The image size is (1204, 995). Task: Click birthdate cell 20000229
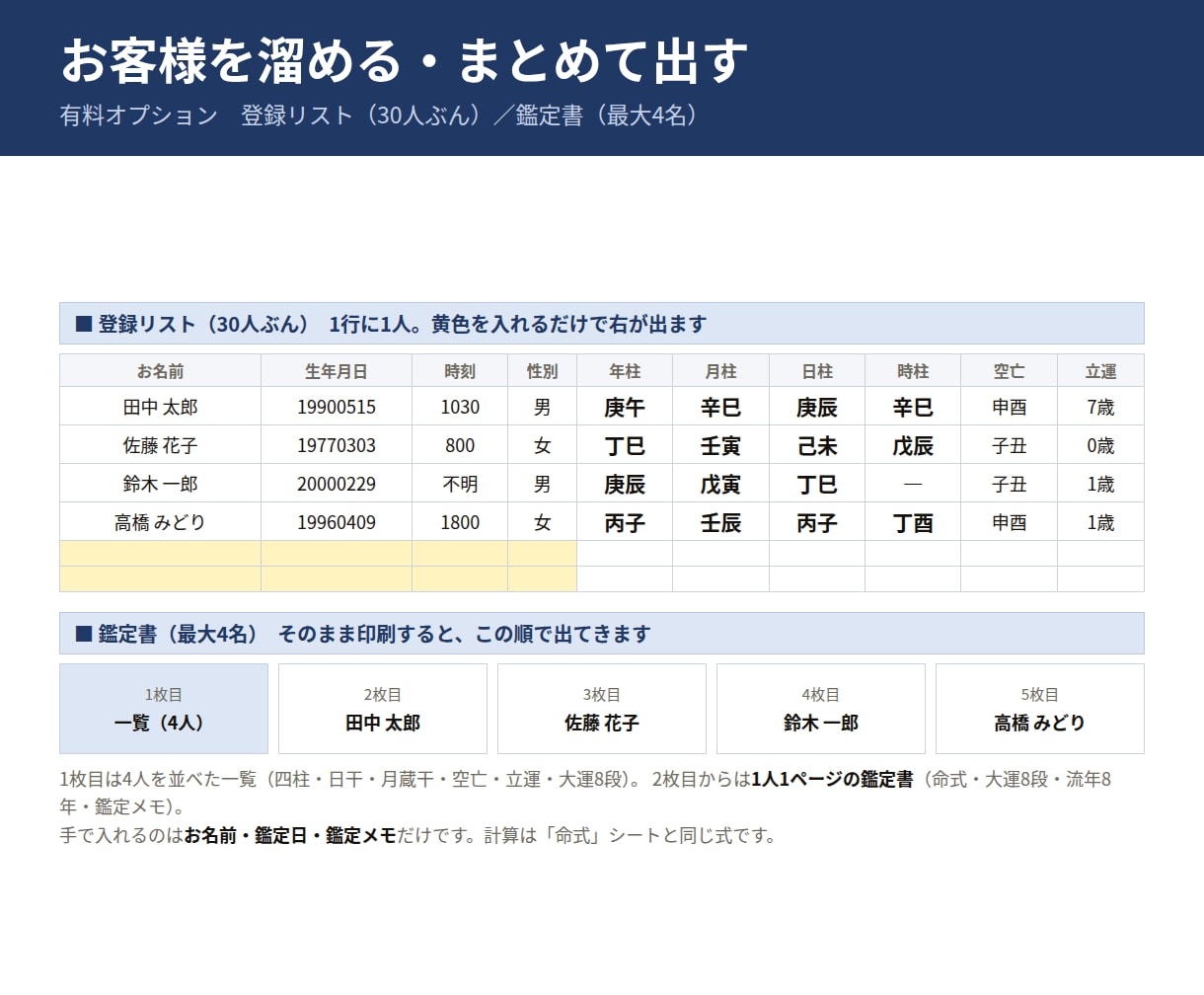point(337,484)
